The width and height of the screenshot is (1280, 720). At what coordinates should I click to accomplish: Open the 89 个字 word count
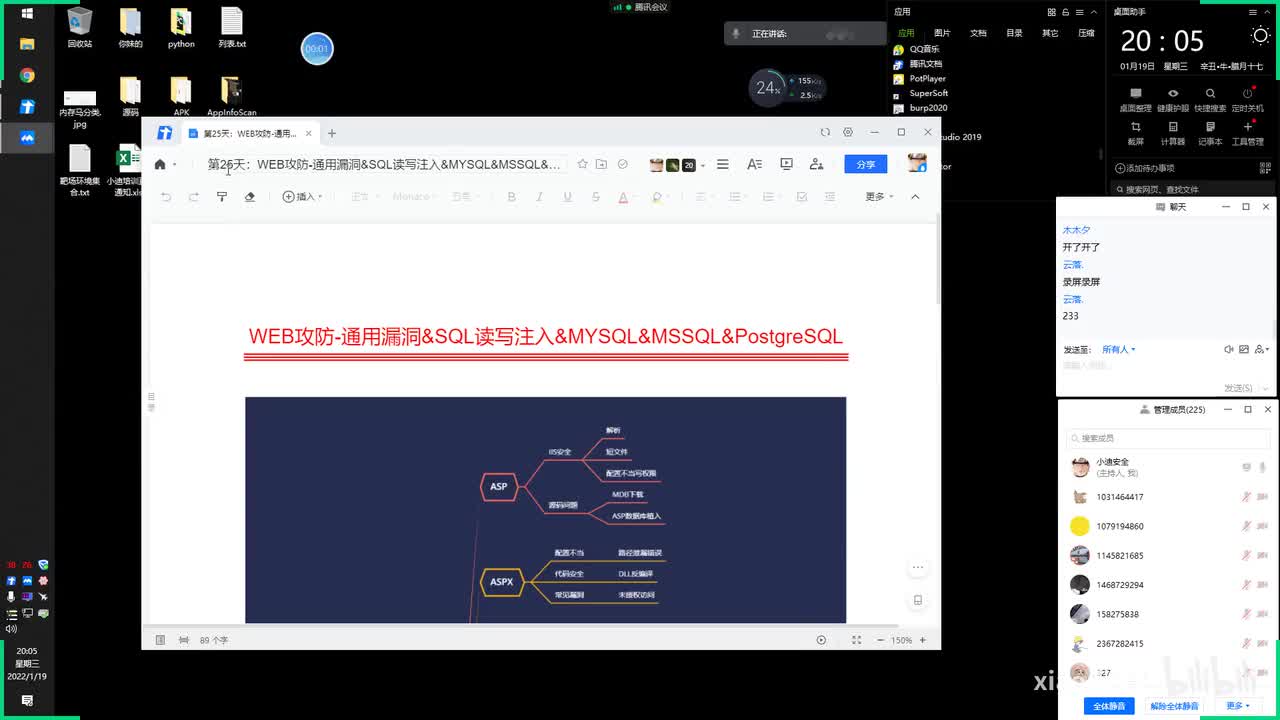[214, 640]
